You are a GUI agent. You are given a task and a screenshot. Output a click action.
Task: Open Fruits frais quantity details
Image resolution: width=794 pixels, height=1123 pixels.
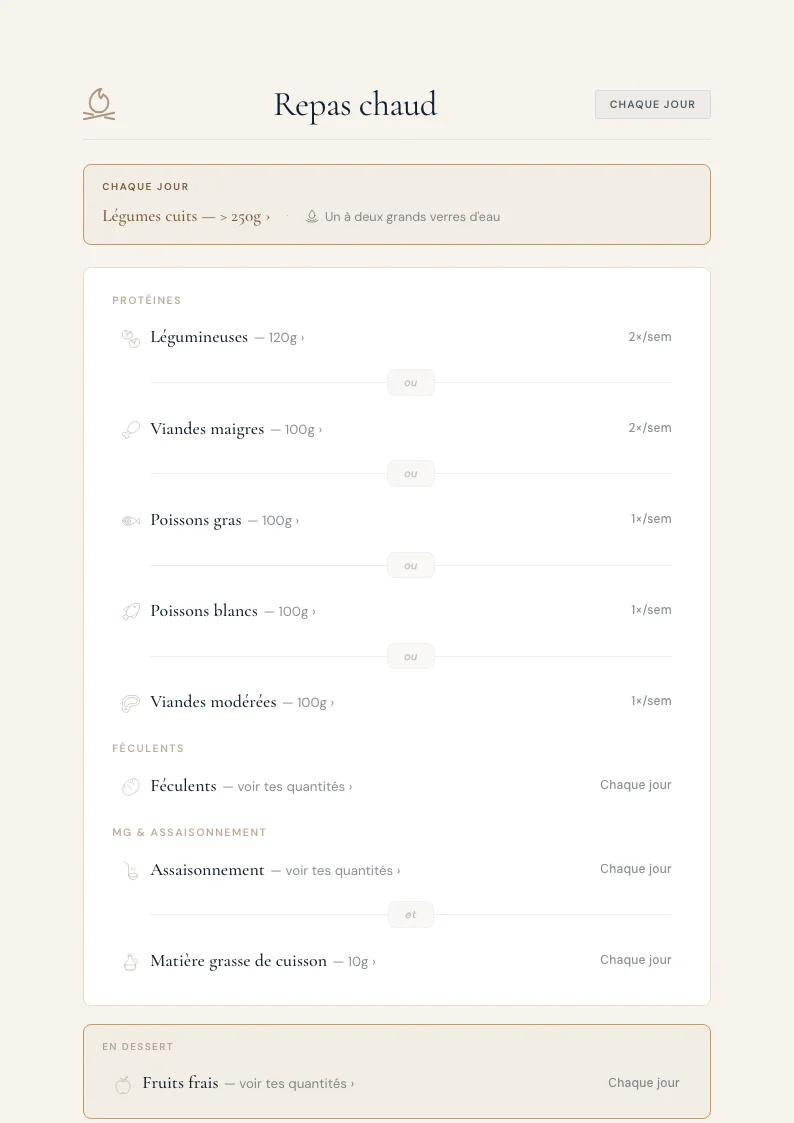coord(290,1083)
